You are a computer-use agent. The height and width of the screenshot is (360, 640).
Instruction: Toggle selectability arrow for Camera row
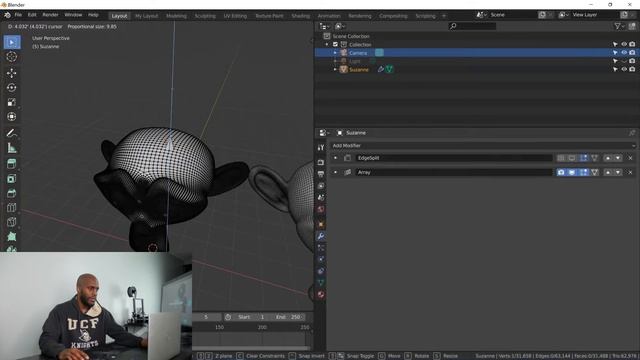point(615,53)
